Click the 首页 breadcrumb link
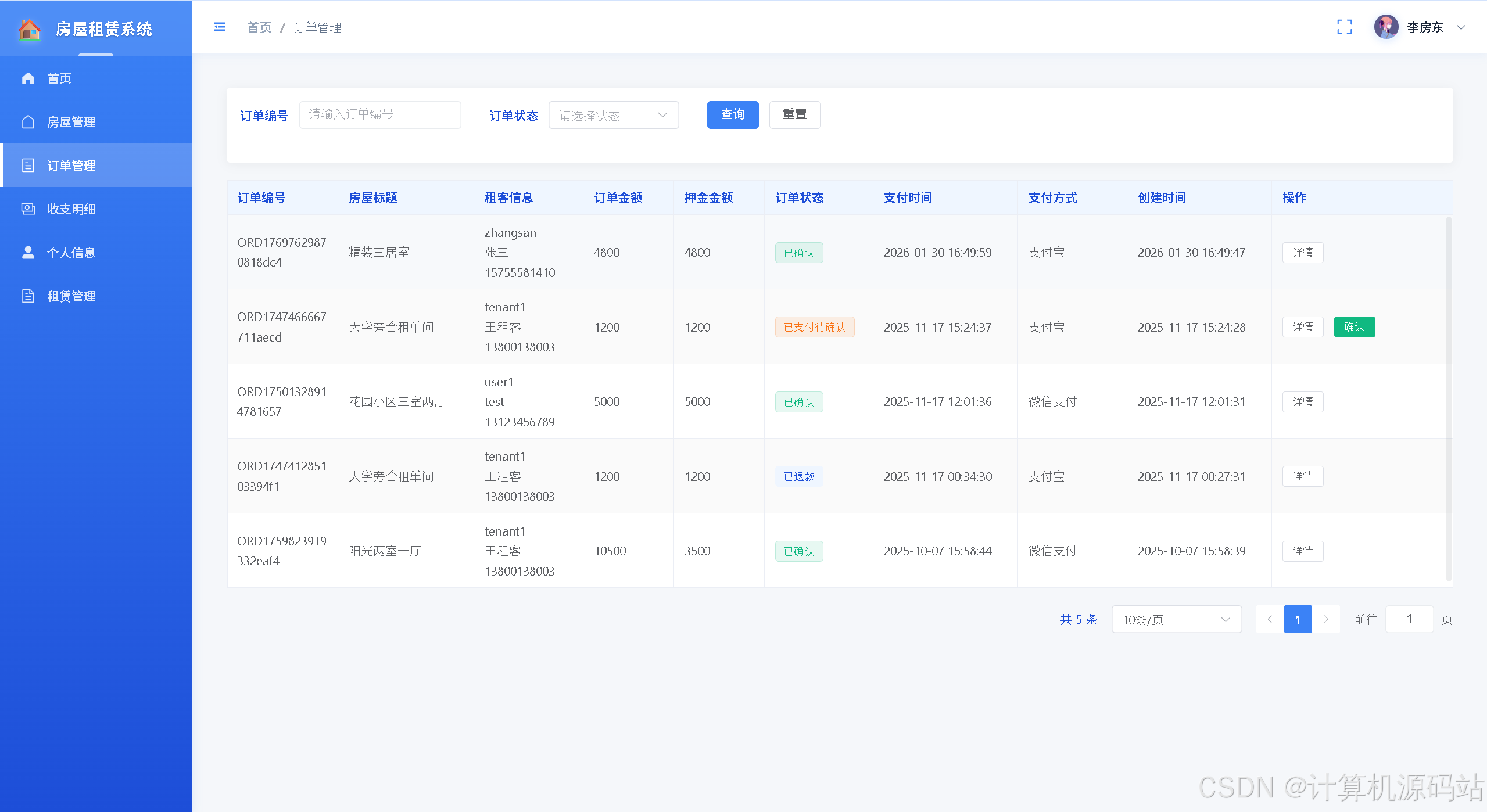 (x=259, y=27)
